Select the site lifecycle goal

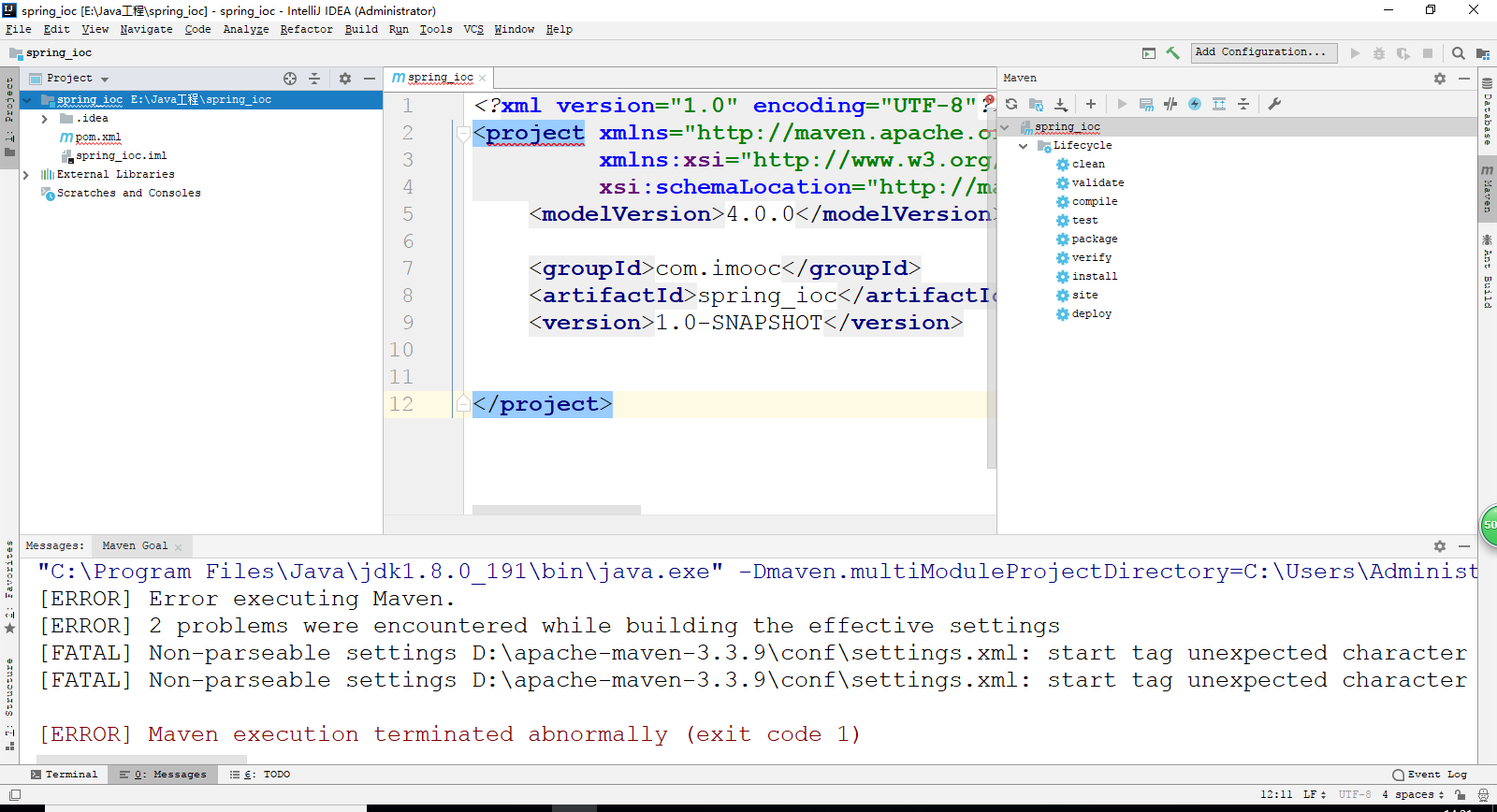tap(1084, 296)
